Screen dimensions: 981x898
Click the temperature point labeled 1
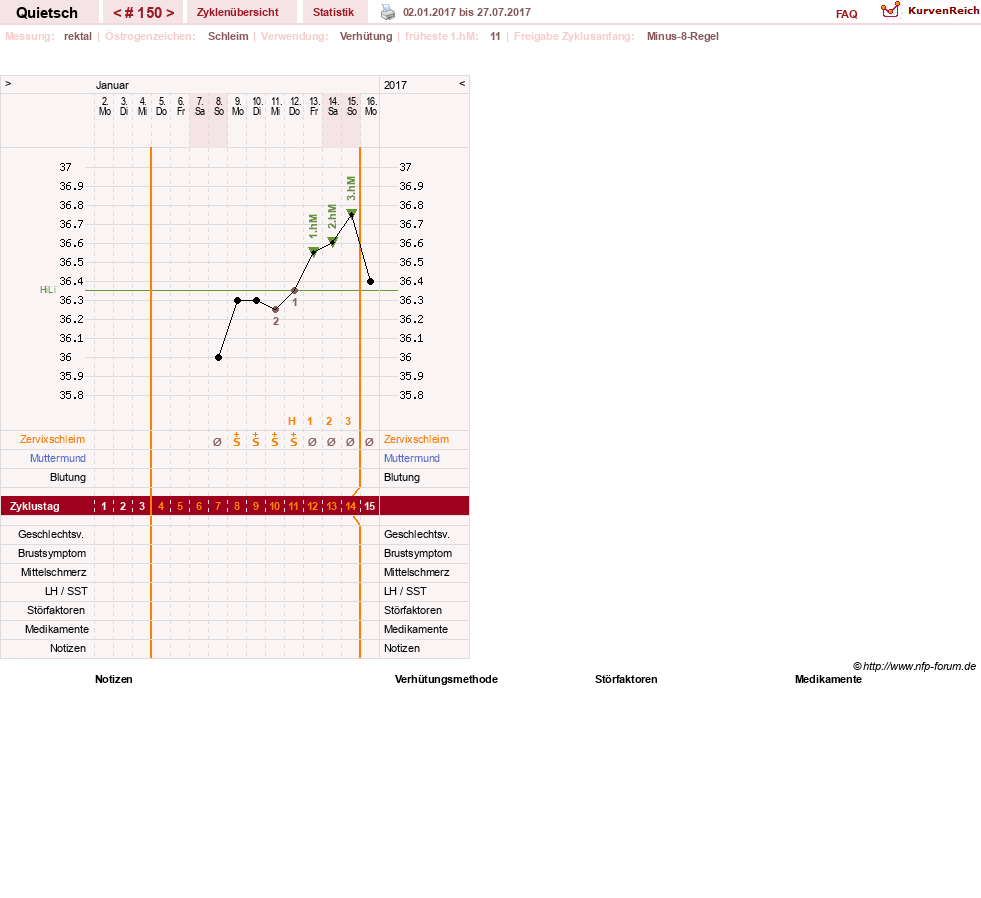(x=295, y=290)
